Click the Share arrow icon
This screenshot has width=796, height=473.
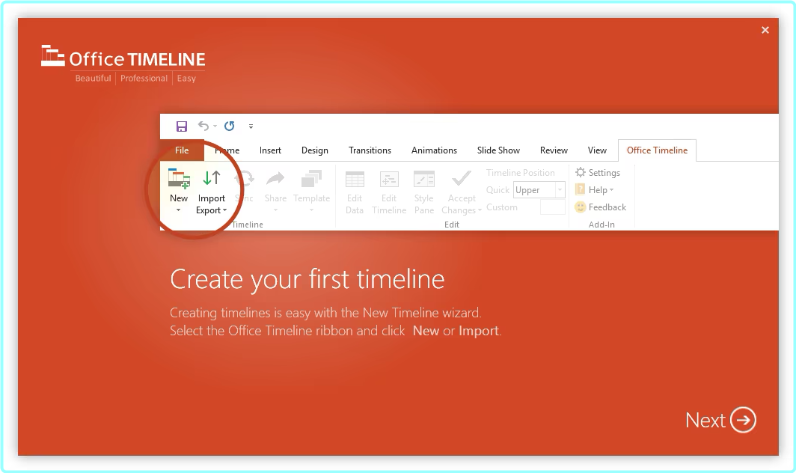(275, 180)
